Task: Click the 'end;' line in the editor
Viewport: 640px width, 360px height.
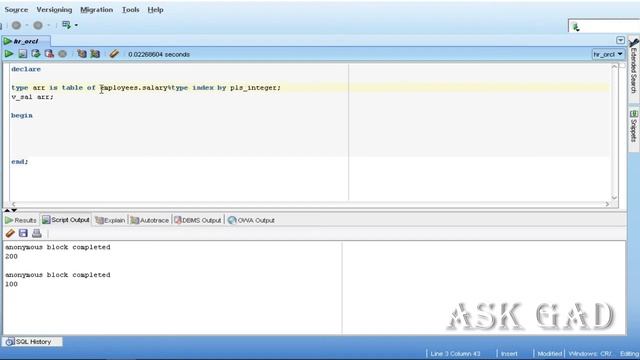Action: (20, 162)
